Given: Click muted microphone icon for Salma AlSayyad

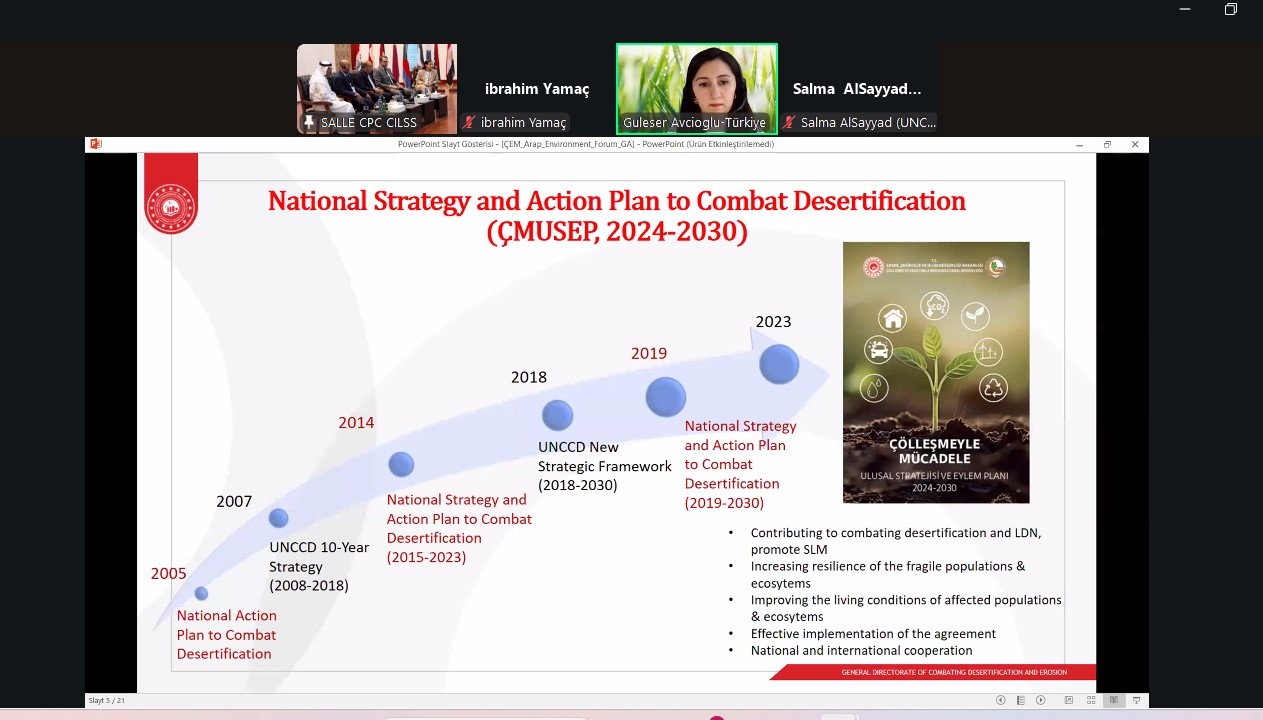Looking at the screenshot, I should 789,123.
